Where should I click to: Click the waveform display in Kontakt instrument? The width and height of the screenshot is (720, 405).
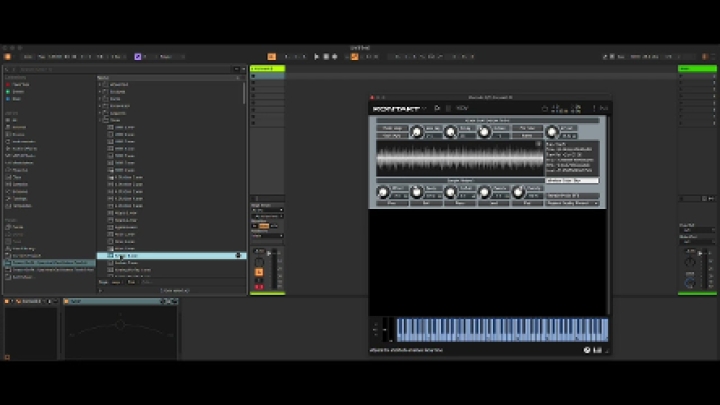pos(460,158)
